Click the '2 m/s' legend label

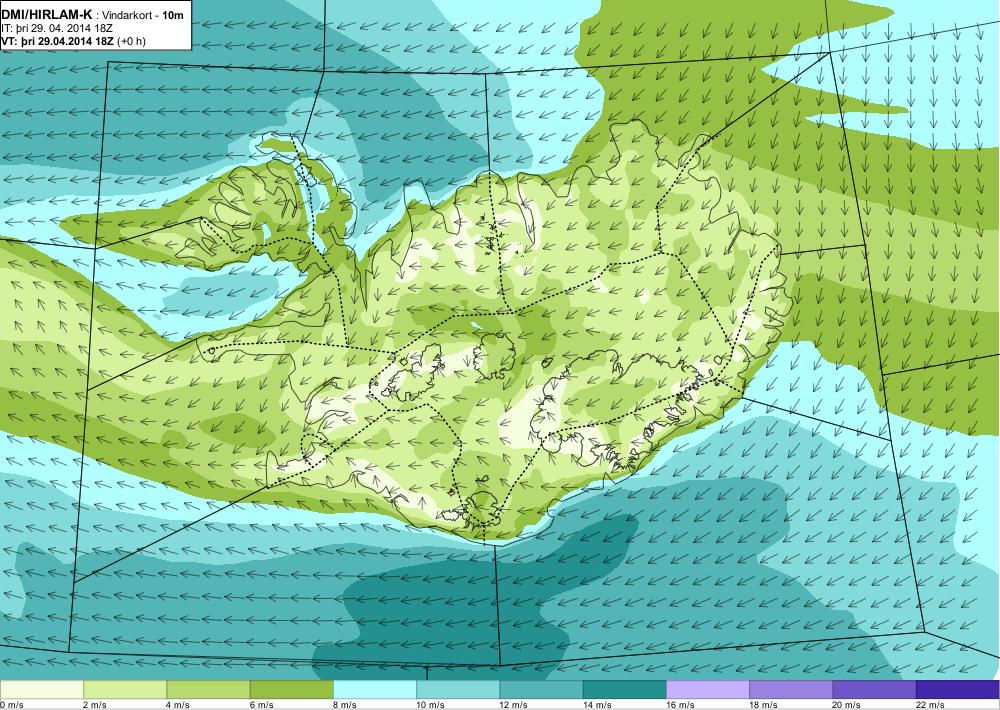point(95,705)
